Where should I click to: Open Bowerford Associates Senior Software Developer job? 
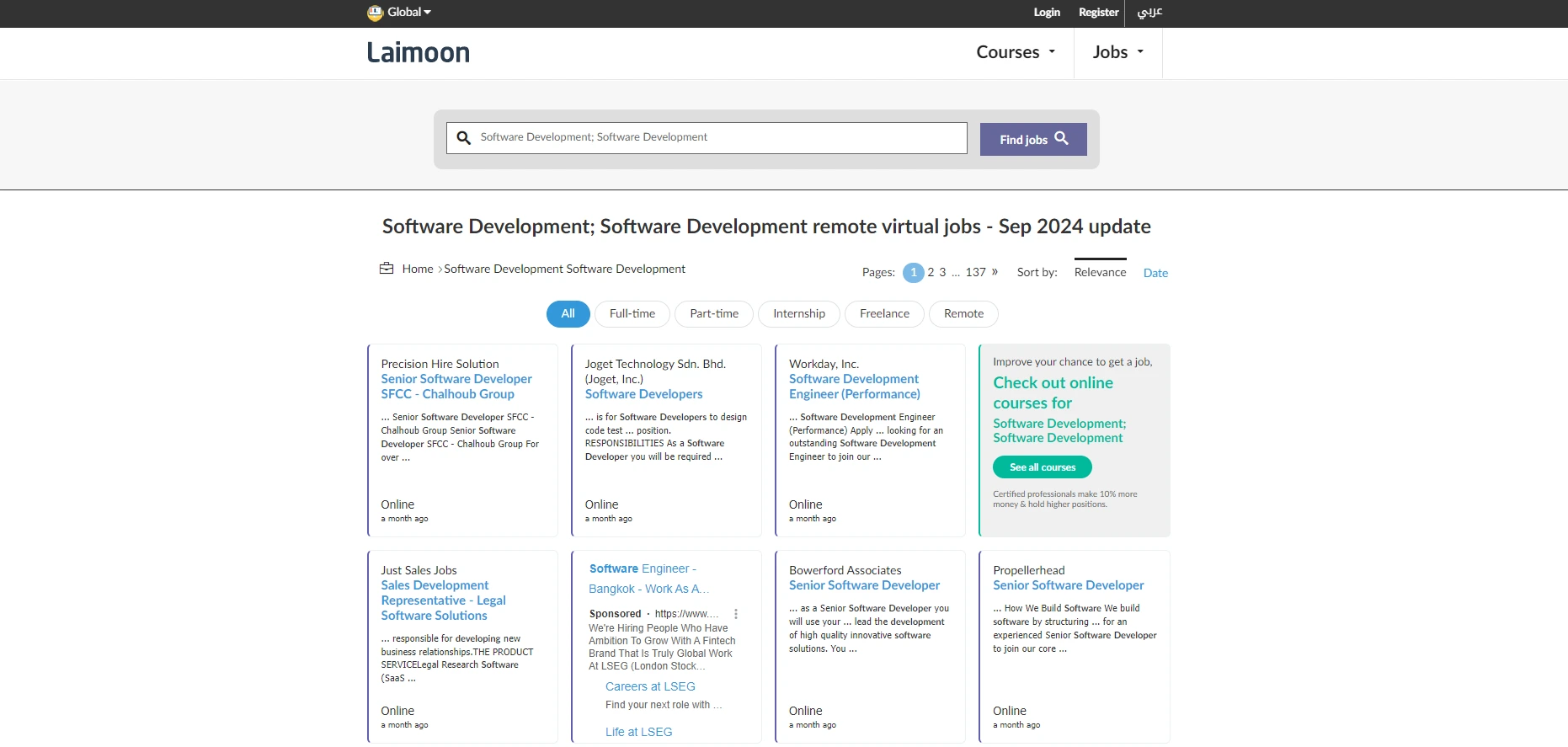pos(864,585)
